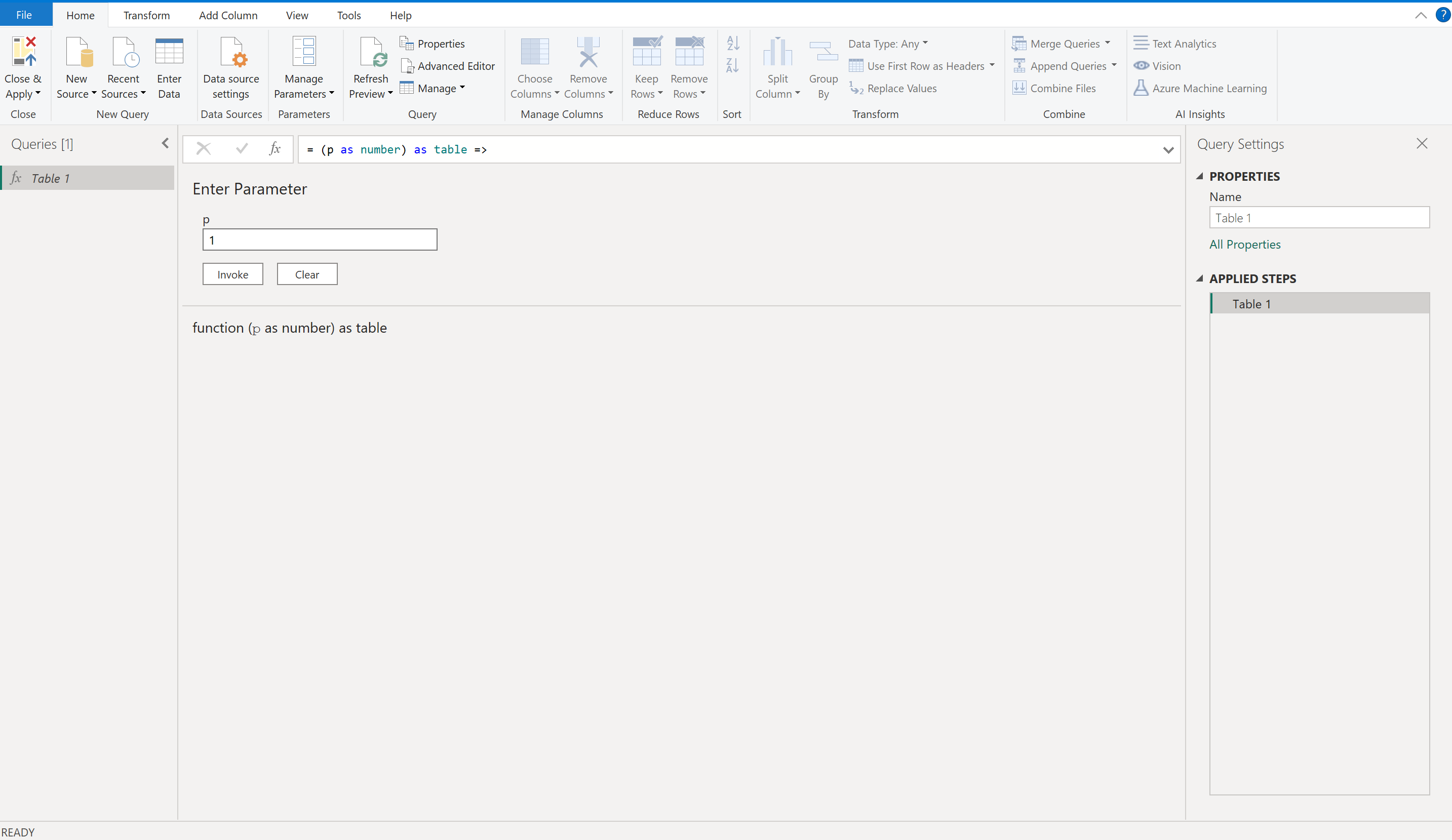1452x840 pixels.
Task: Click the fx formula button
Action: (275, 149)
